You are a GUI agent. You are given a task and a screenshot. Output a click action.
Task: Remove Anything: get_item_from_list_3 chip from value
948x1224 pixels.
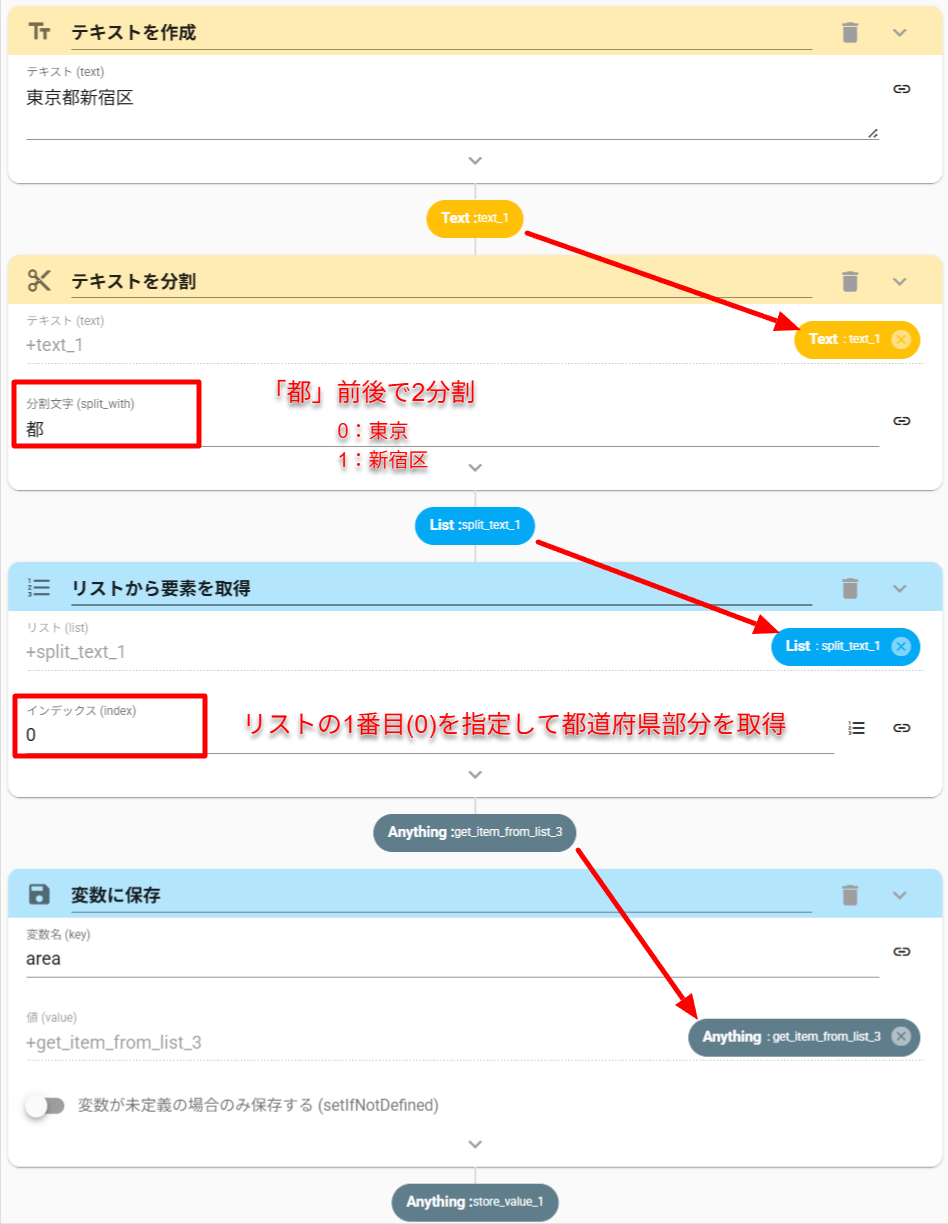point(900,1037)
